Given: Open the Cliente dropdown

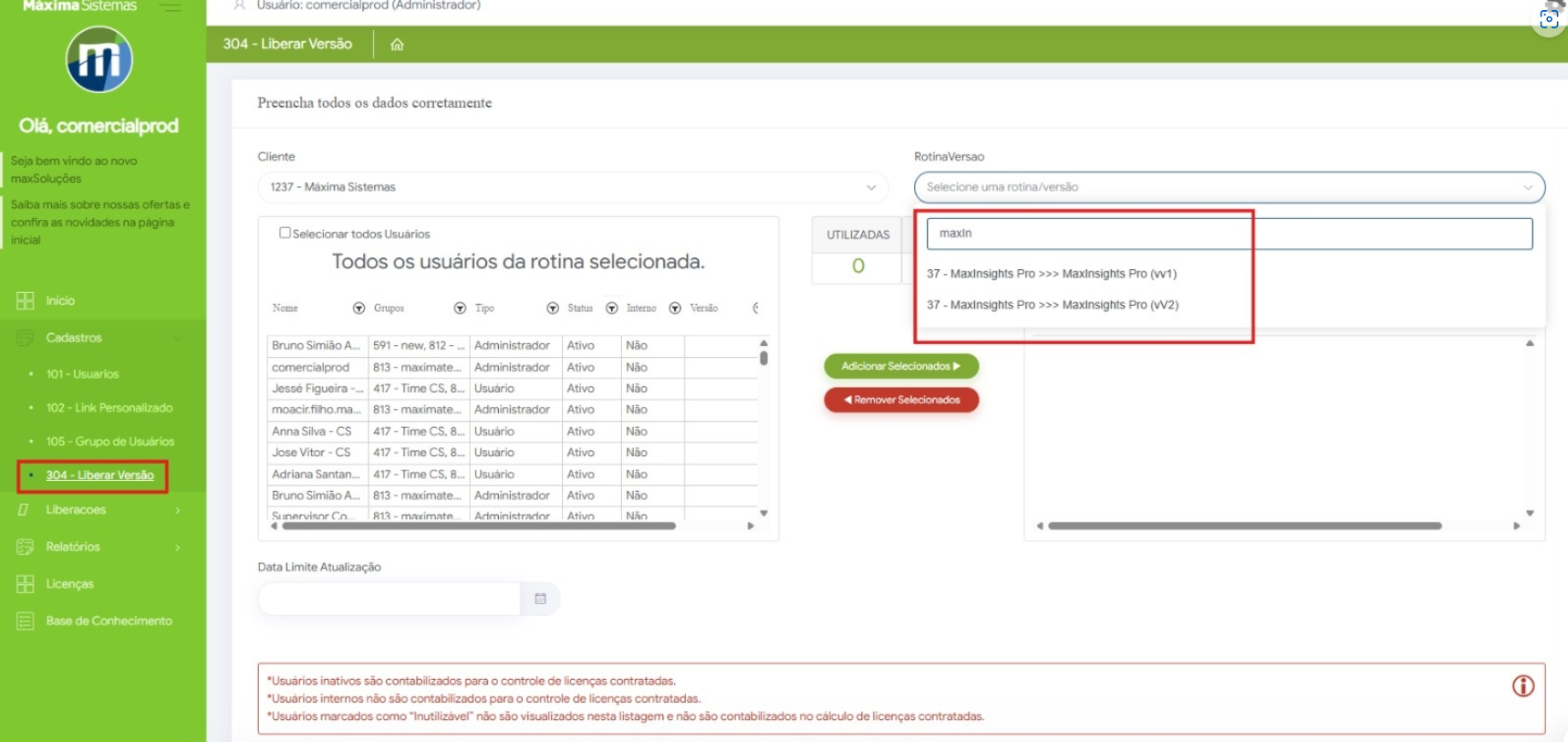Looking at the screenshot, I should pos(572,187).
